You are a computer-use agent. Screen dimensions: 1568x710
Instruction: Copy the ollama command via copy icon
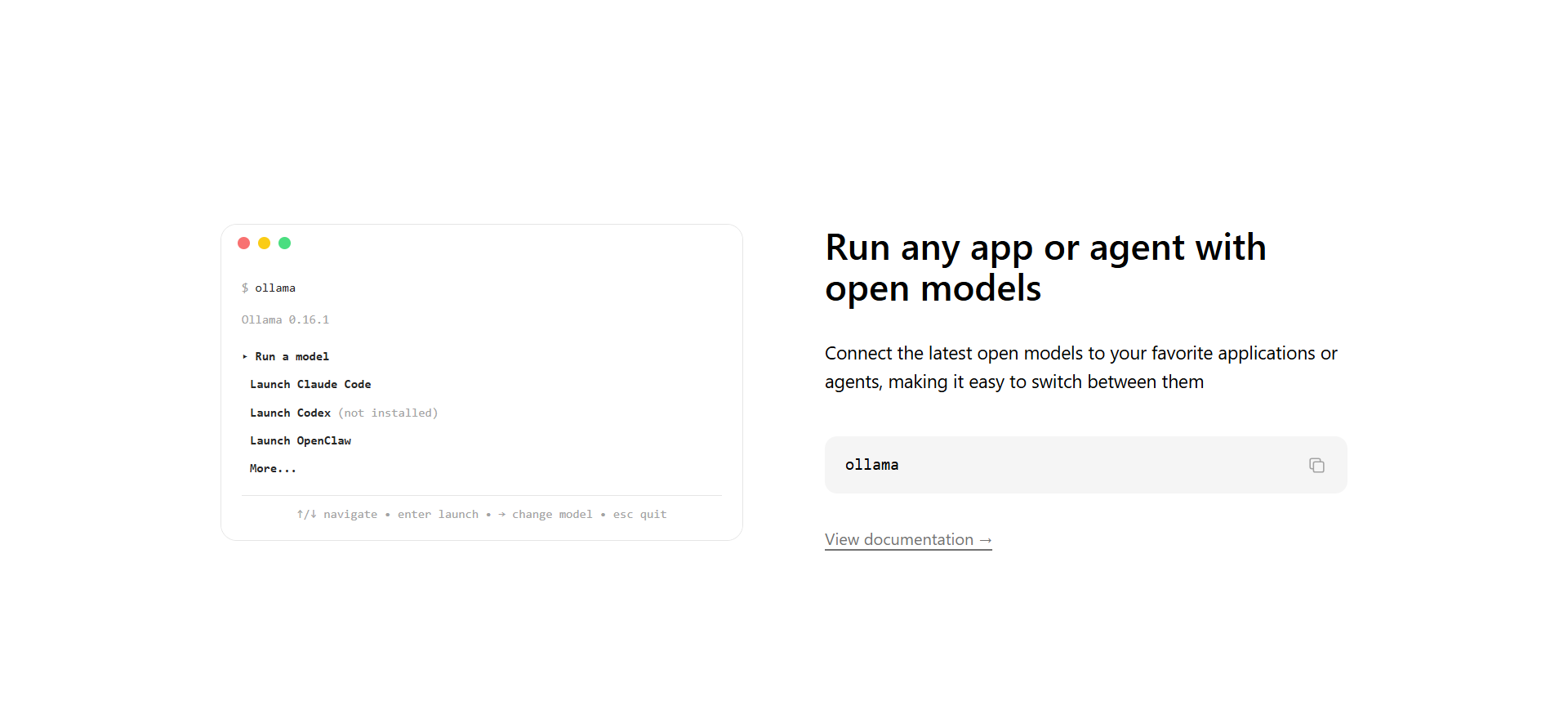pyautogui.click(x=1316, y=465)
